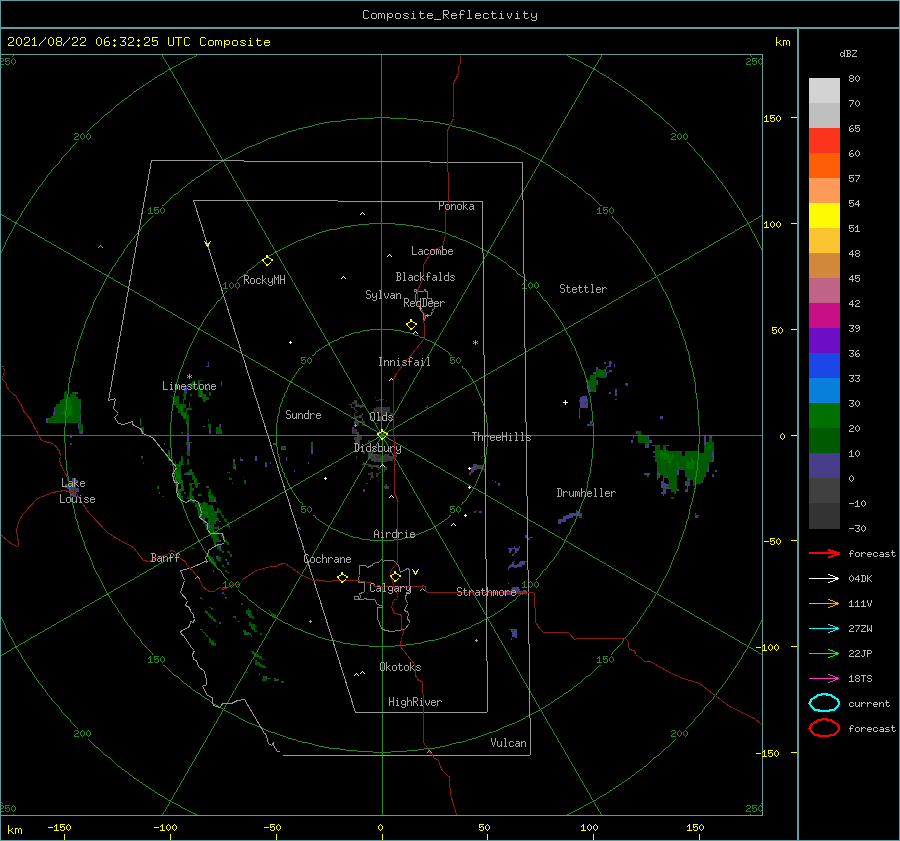Click the Stettler label

[x=583, y=289]
